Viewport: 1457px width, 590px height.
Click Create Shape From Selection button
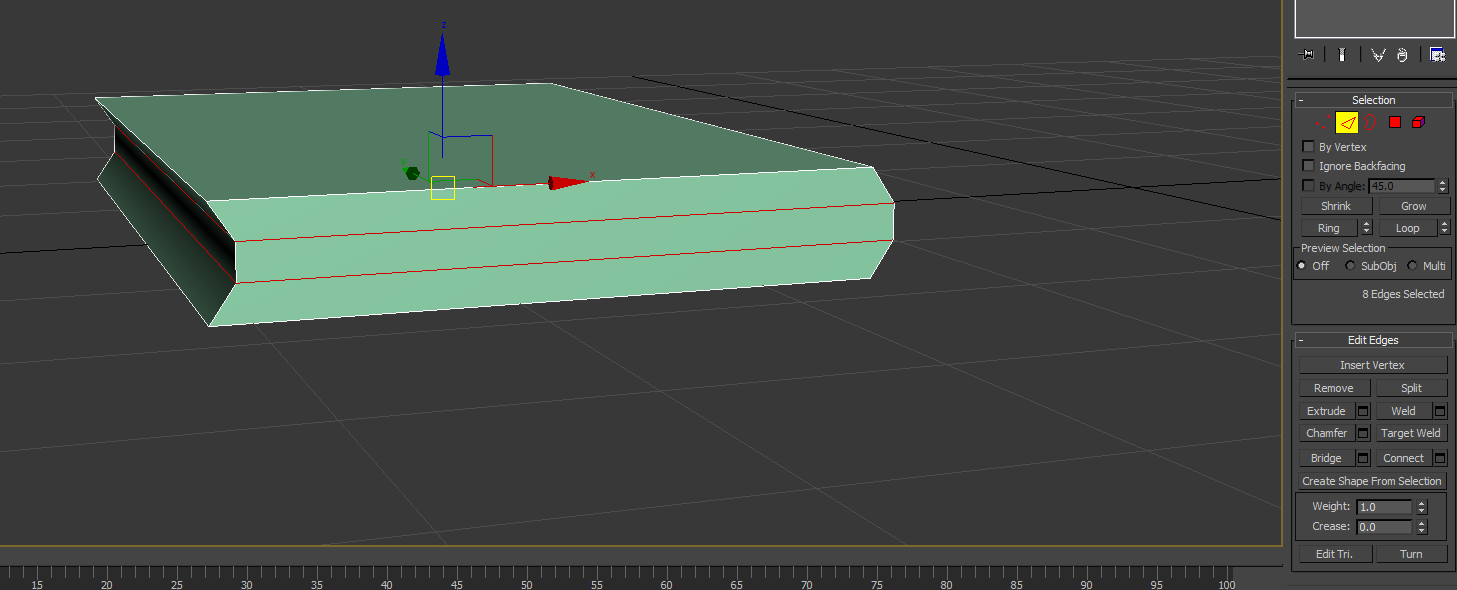point(1372,481)
